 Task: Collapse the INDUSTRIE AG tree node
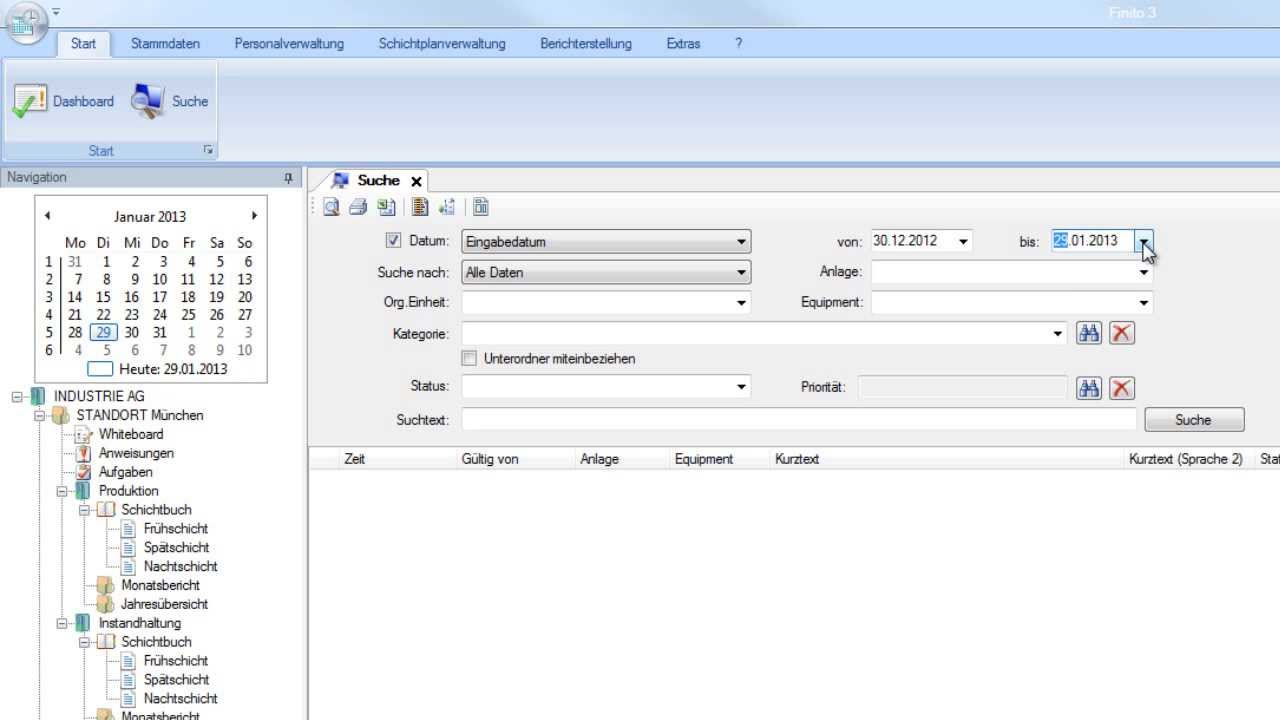click(17, 397)
